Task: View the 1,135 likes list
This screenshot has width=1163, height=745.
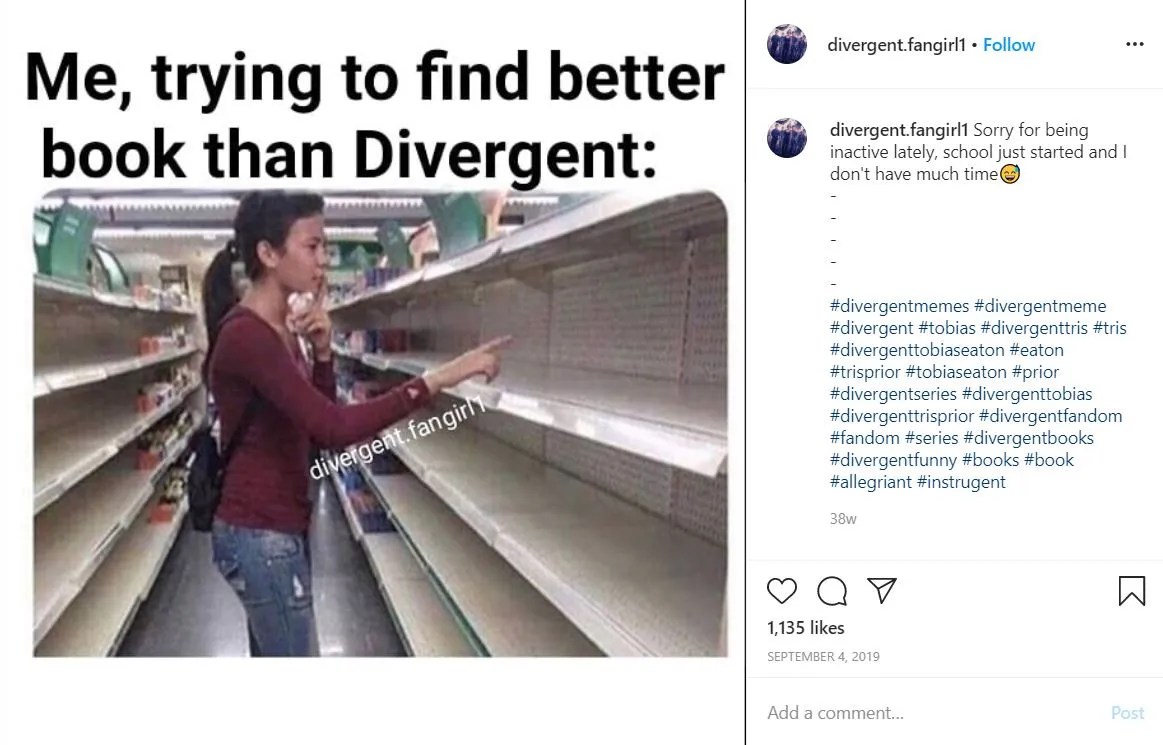Action: pyautogui.click(x=805, y=628)
